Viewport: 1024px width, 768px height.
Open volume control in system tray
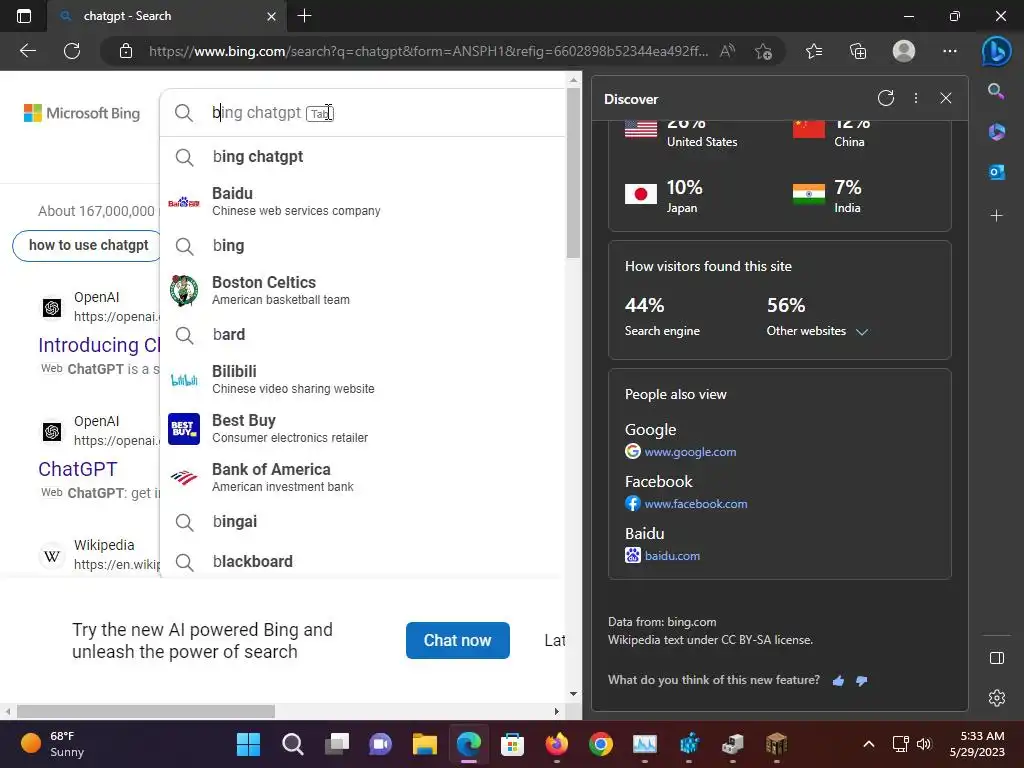[924, 744]
